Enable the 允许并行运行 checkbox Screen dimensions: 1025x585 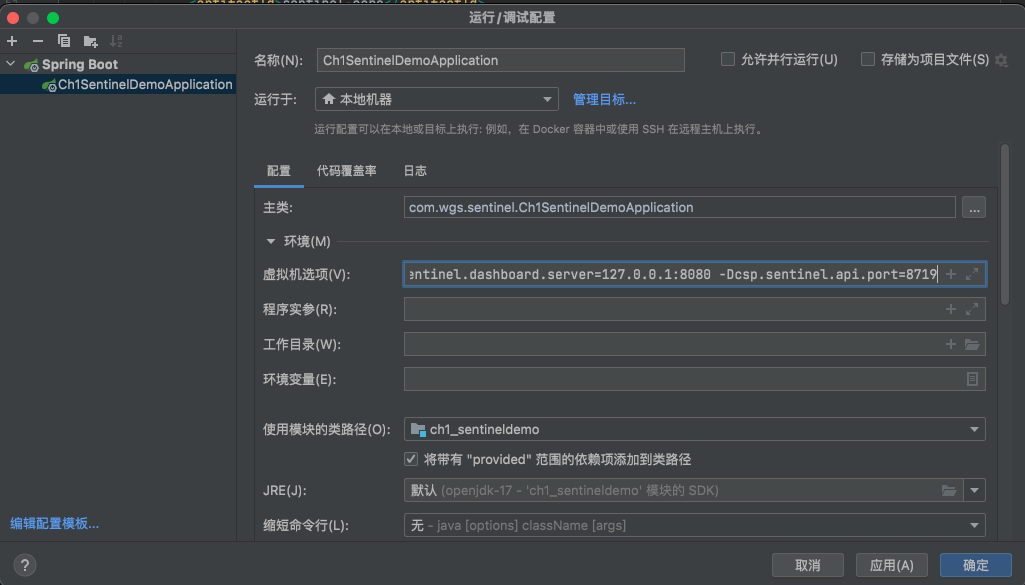728,60
